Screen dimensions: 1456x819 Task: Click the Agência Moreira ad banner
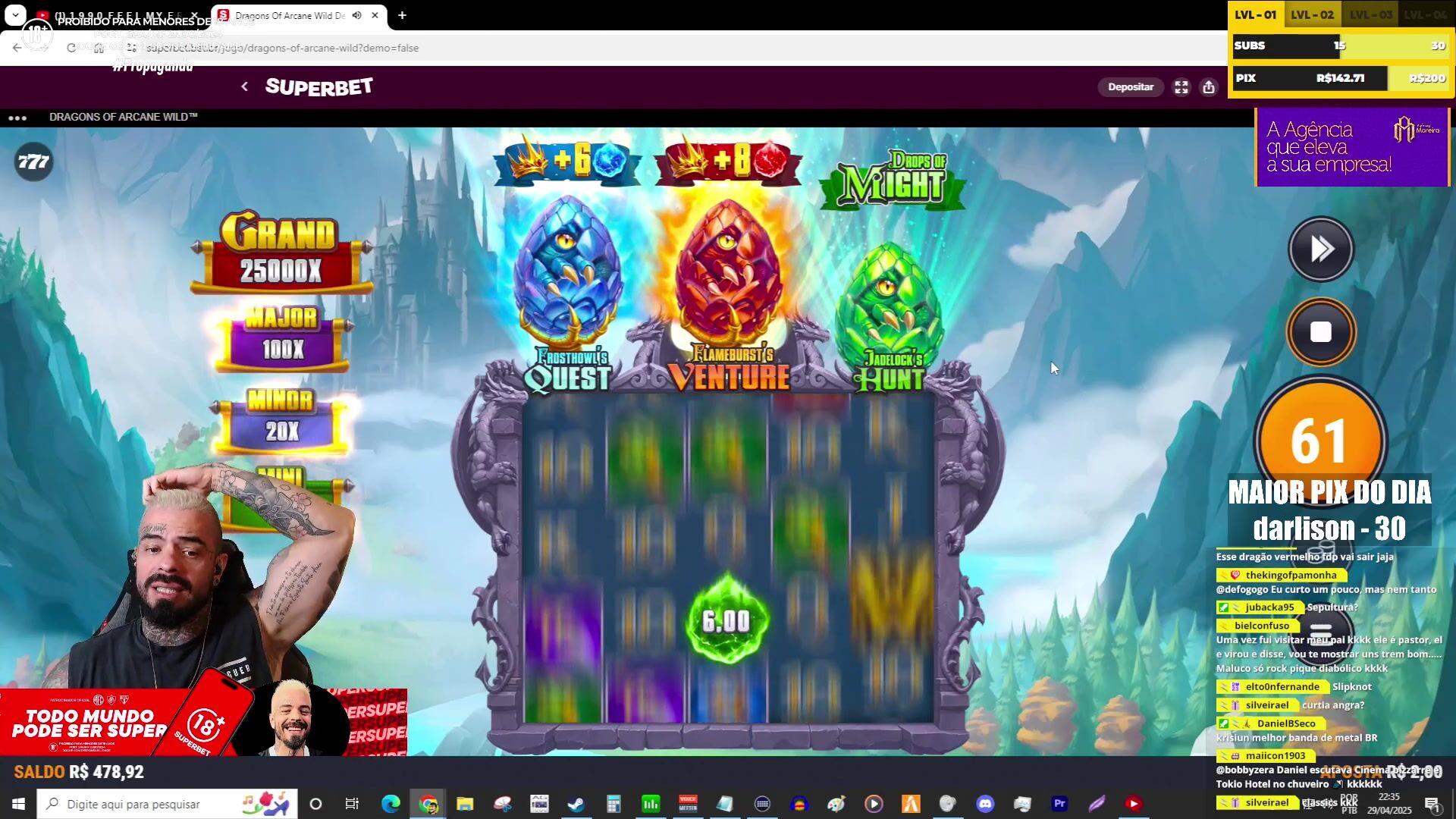coord(1352,147)
